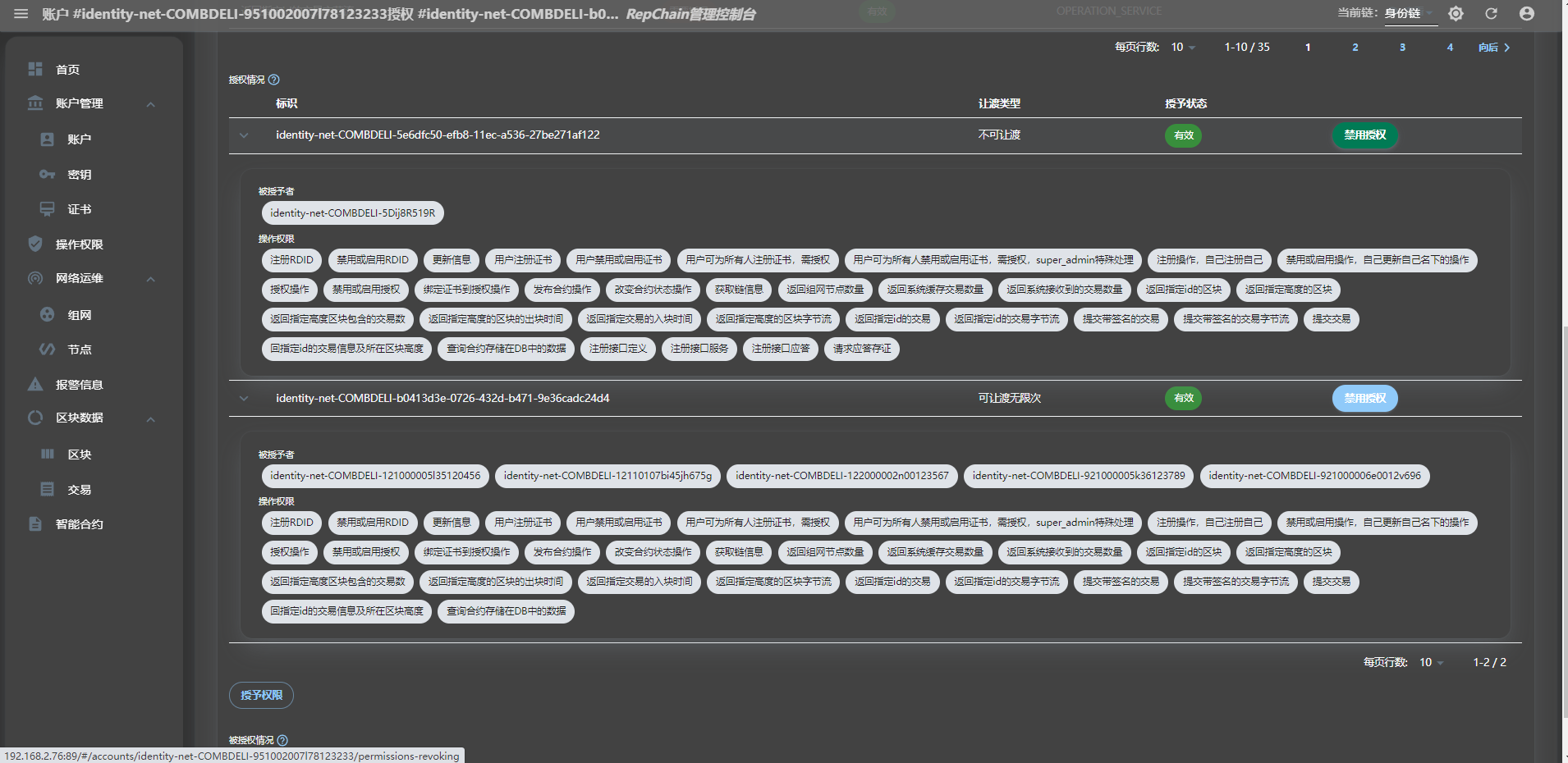This screenshot has width=1568, height=763.
Task: Click grantee chip identity-net-COMBDELI-5Dij8R519R
Action: (x=353, y=213)
